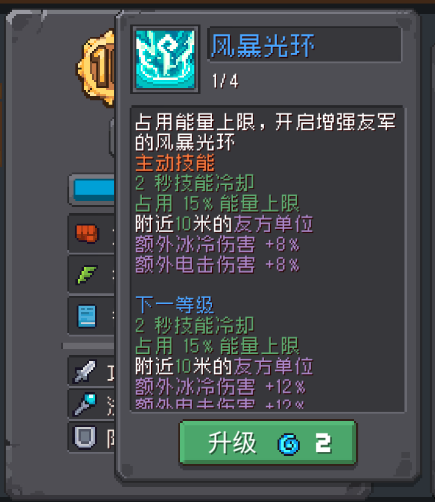The height and width of the screenshot is (502, 435).
Task: Click the skill description text panel
Action: pos(267,259)
